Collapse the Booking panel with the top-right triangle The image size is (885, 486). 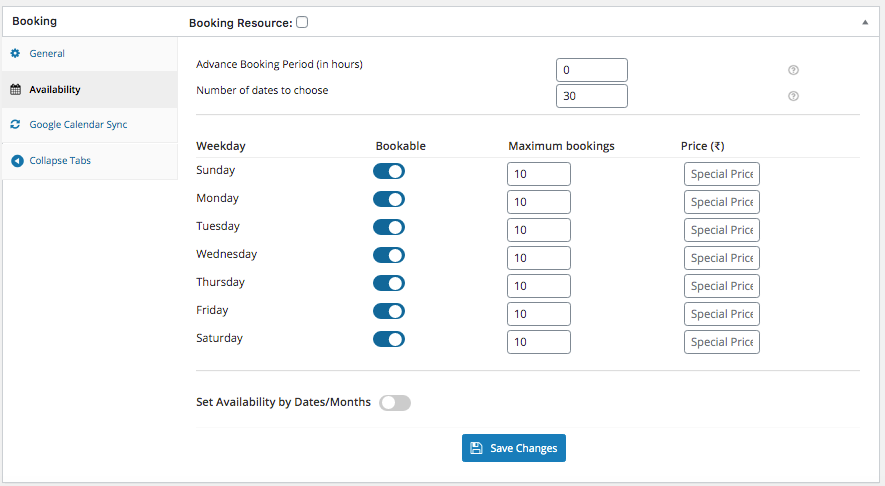pos(865,23)
